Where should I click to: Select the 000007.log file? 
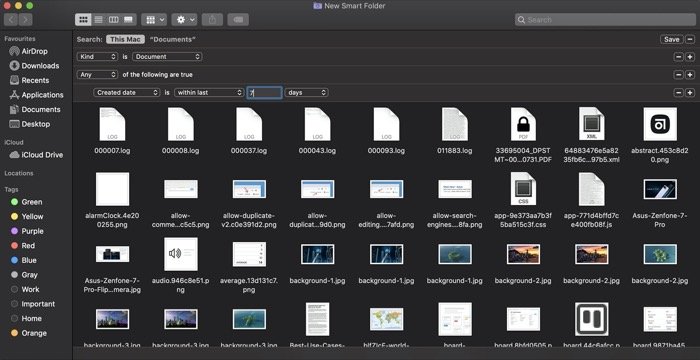(x=112, y=130)
